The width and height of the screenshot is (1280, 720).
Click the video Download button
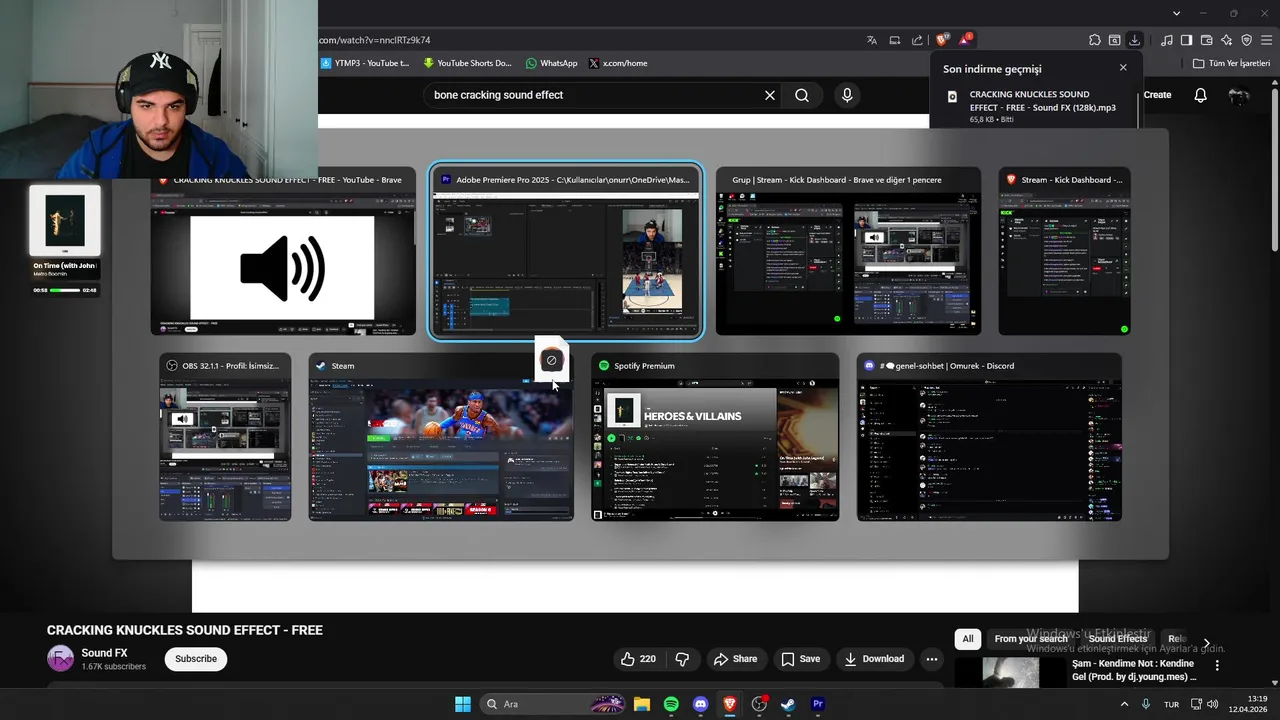pyautogui.click(x=874, y=659)
